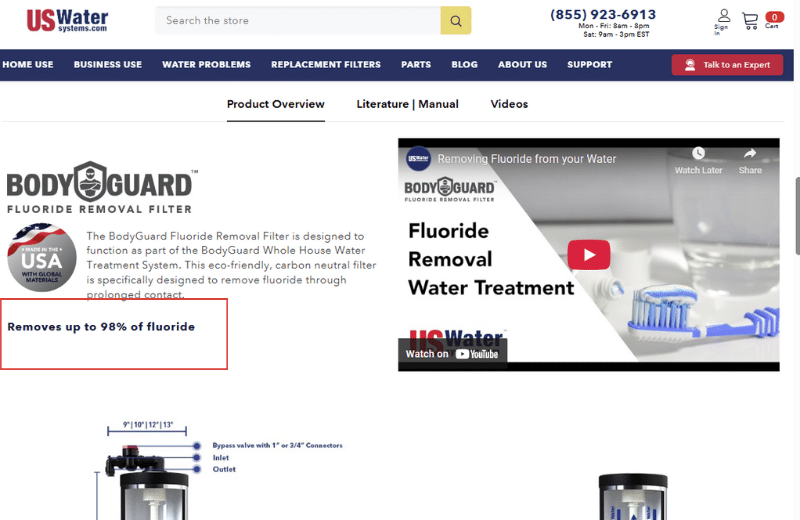Play the YouTube fluoride video

pos(588,254)
